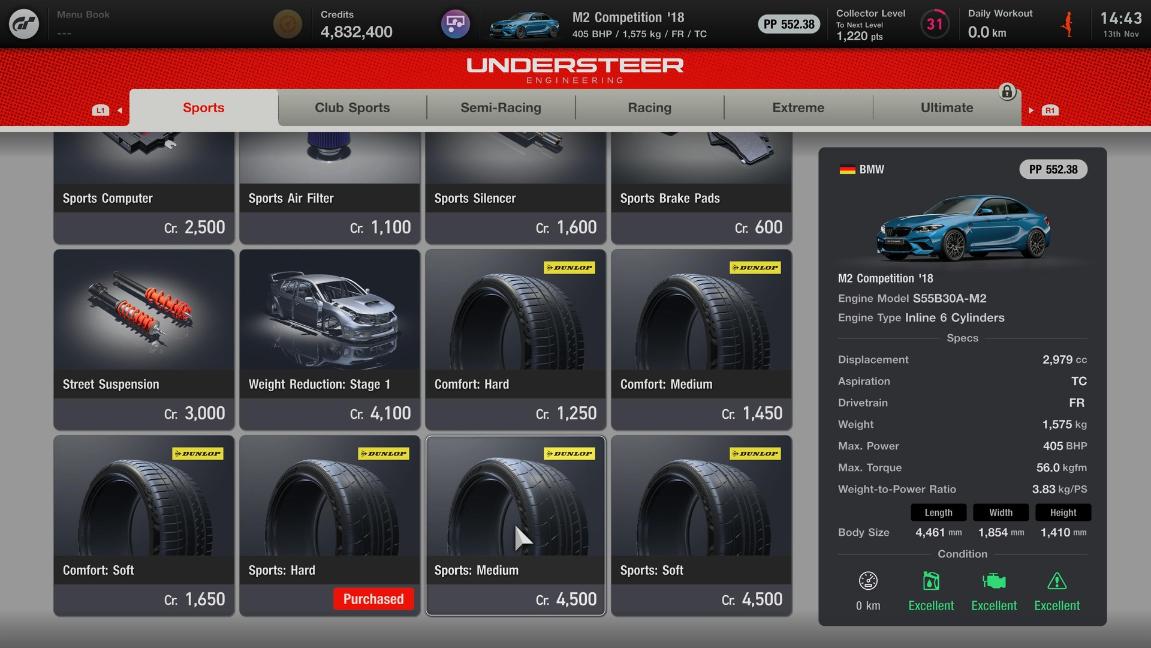Toggle the Width body size measurement

[x=1000, y=512]
